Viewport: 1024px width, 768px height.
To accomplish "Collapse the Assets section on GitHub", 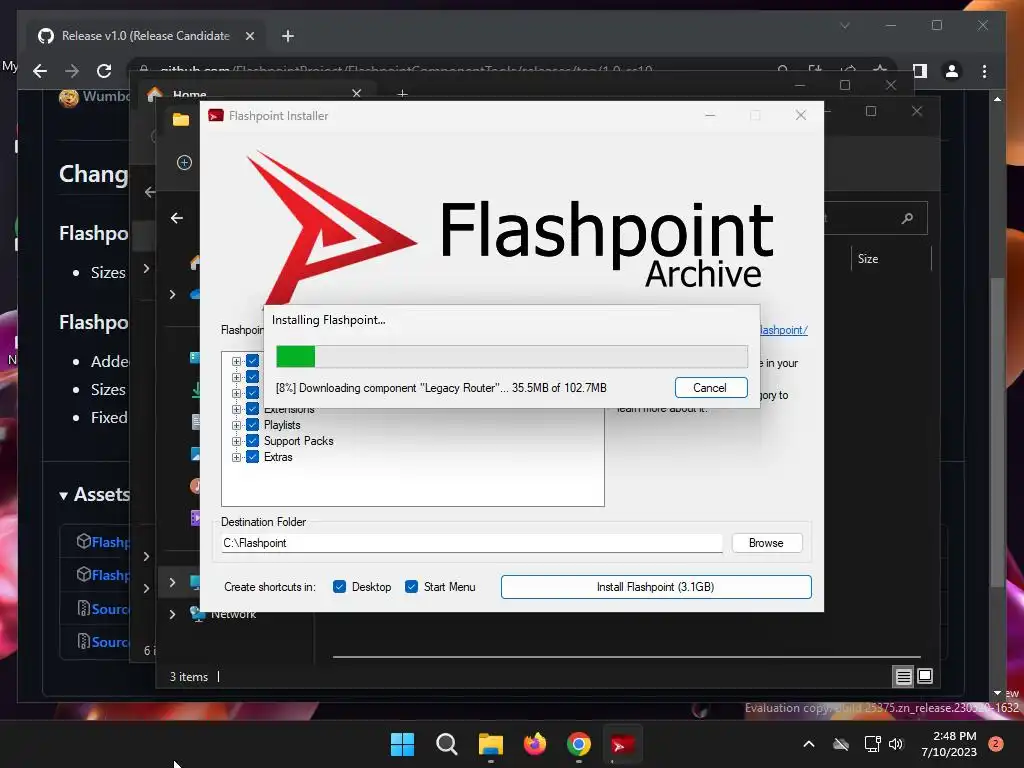I will click(63, 496).
